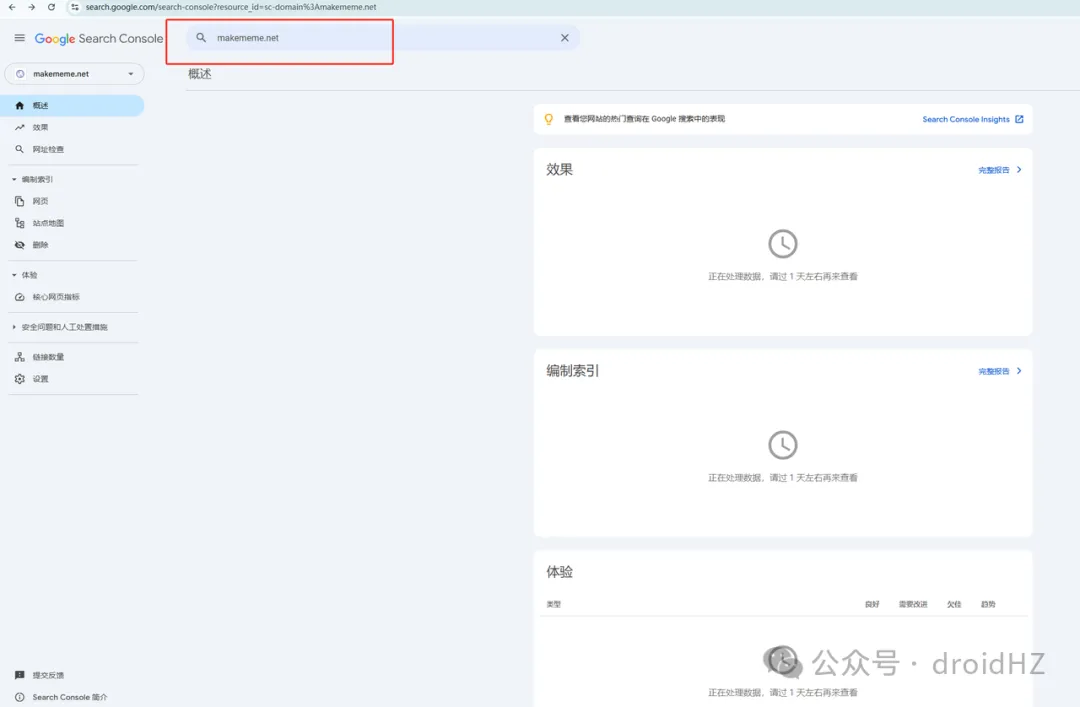Click the 提交反馈 feedback icon
Screen dimensions: 1080x707
pos(20,675)
